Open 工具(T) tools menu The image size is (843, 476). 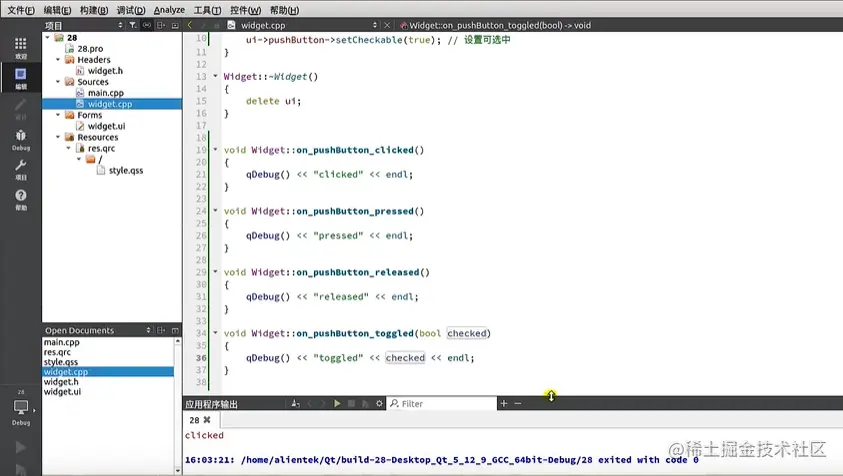tap(207, 10)
